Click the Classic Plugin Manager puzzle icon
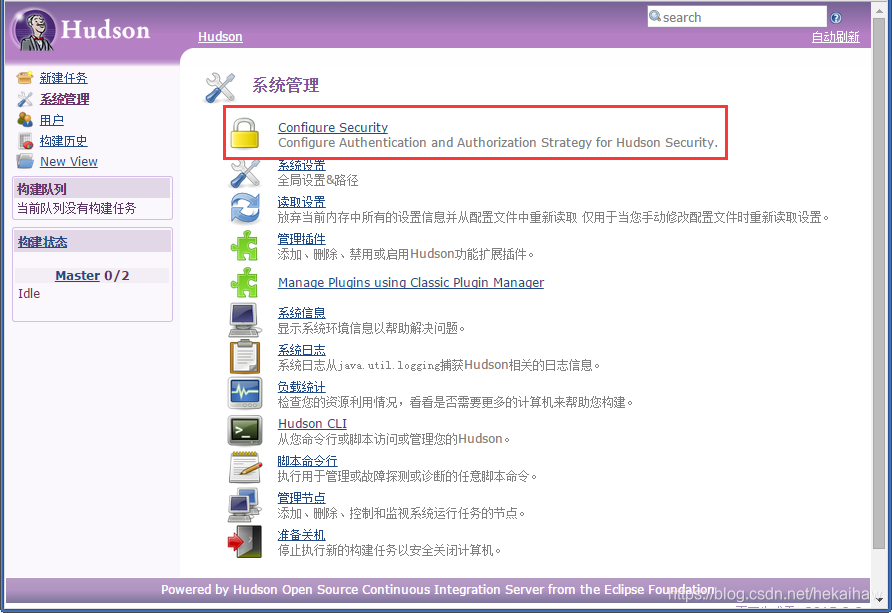The image size is (892, 613). (245, 283)
